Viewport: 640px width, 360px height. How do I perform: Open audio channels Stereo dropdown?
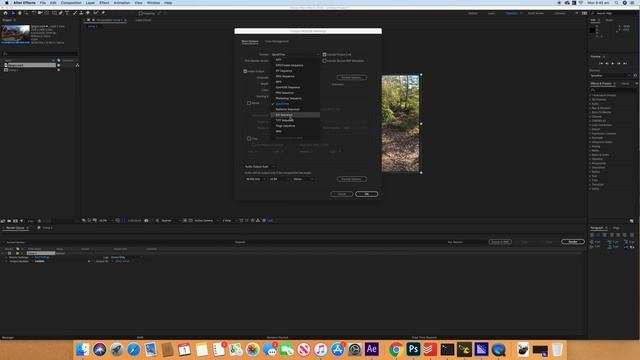[x=303, y=179]
